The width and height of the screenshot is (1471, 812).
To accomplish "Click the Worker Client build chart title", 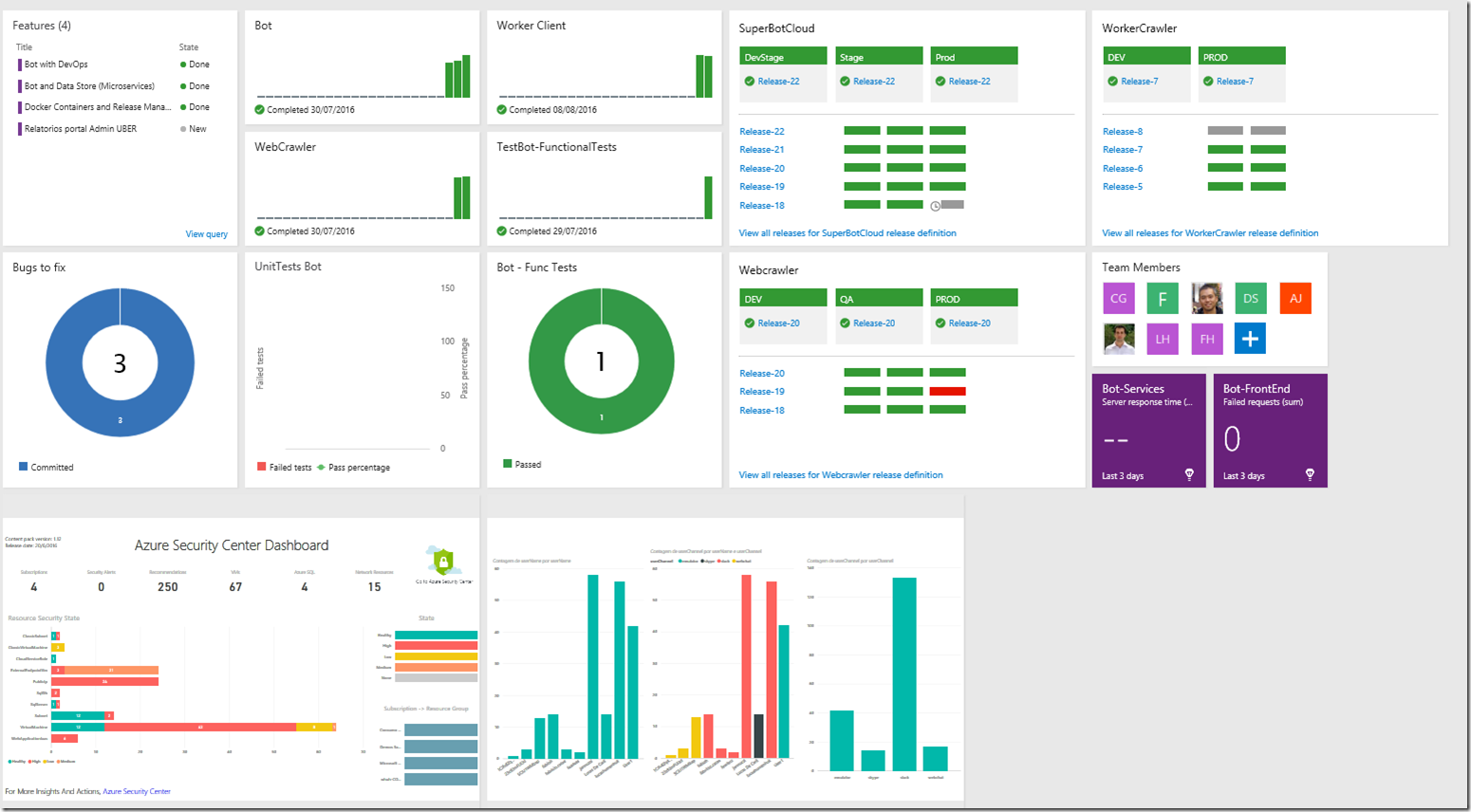I will point(531,26).
